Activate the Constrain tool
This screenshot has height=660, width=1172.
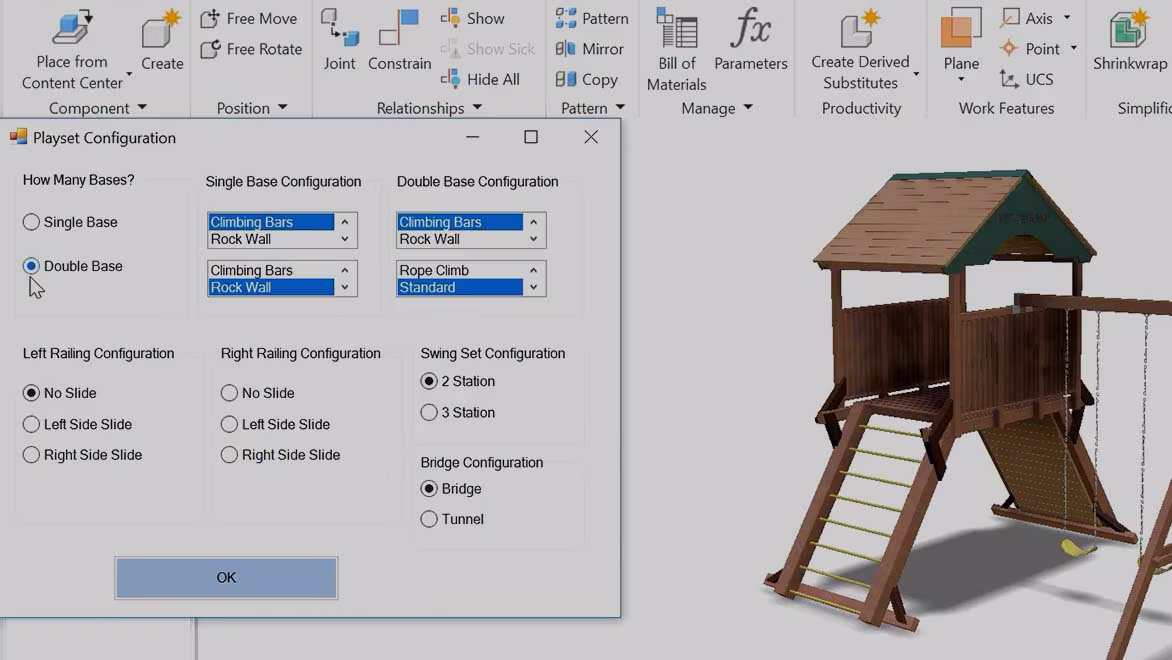399,40
